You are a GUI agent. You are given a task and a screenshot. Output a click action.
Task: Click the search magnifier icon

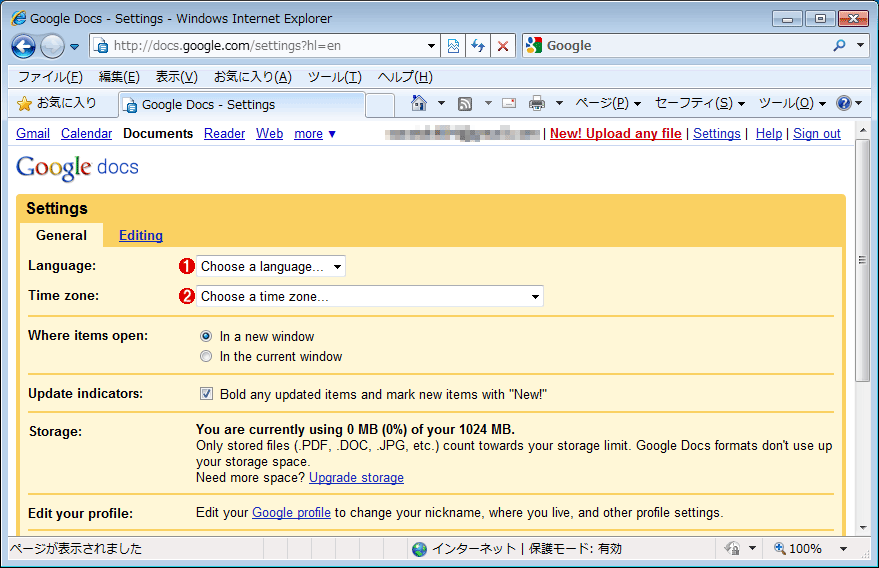(x=839, y=45)
